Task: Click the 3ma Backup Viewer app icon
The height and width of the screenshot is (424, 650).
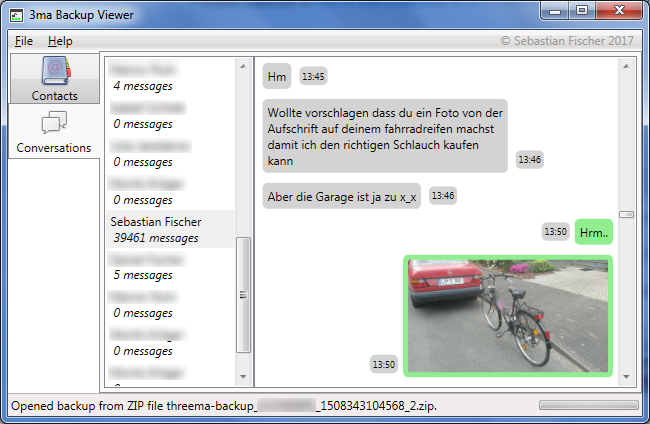Action: 16,16
